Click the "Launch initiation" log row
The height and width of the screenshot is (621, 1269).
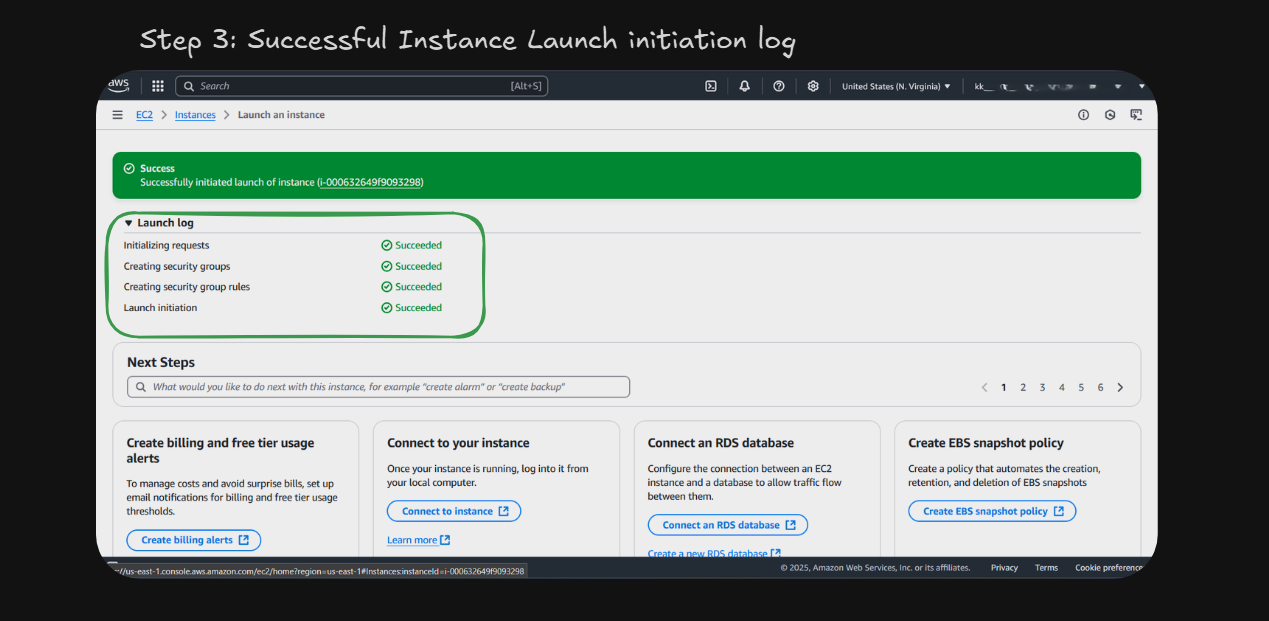click(160, 308)
